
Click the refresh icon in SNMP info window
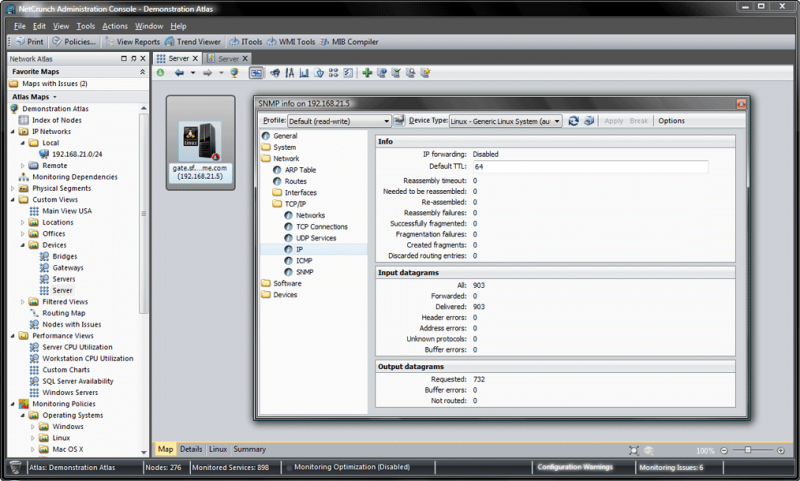coord(573,121)
